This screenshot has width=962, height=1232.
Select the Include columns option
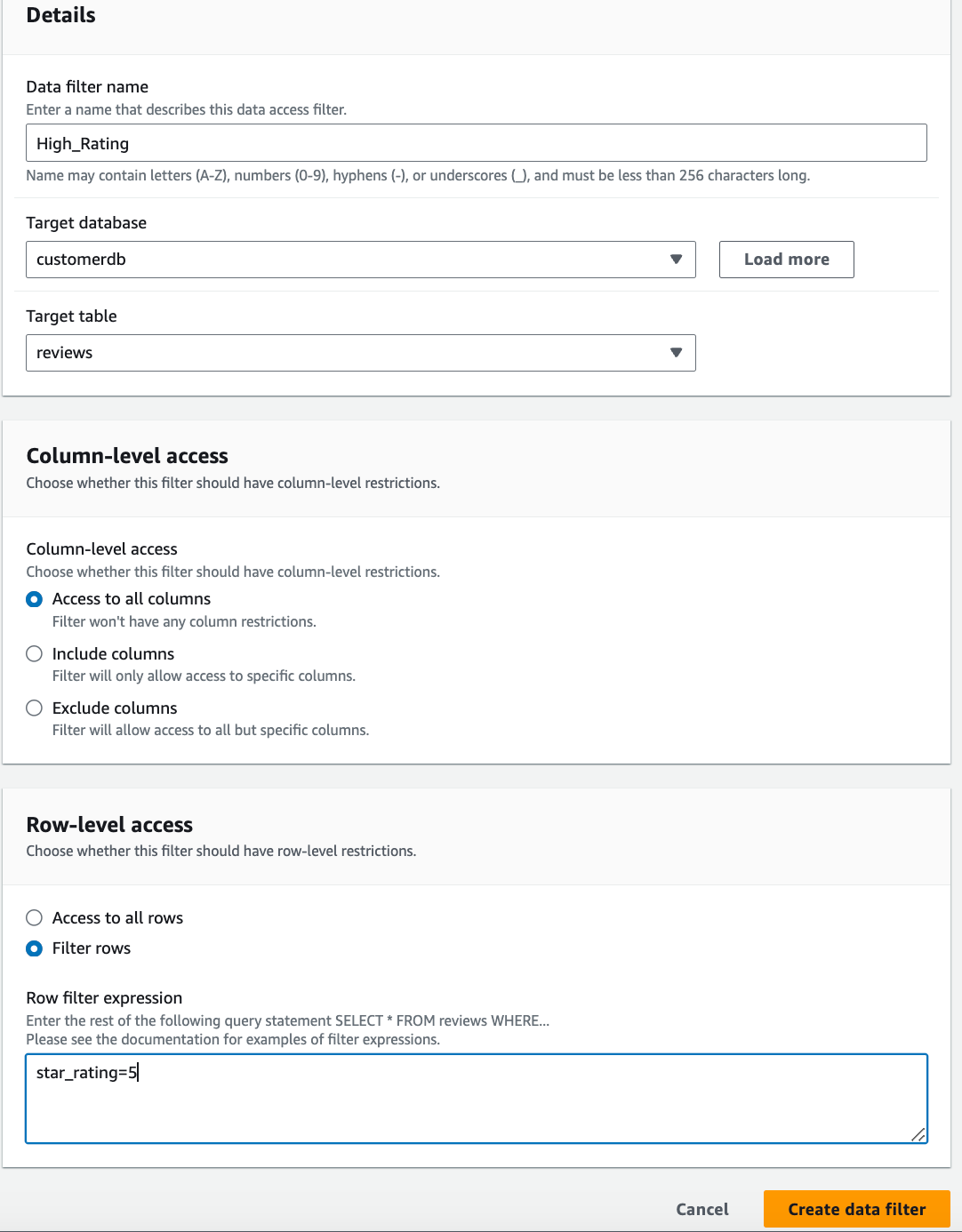35,654
